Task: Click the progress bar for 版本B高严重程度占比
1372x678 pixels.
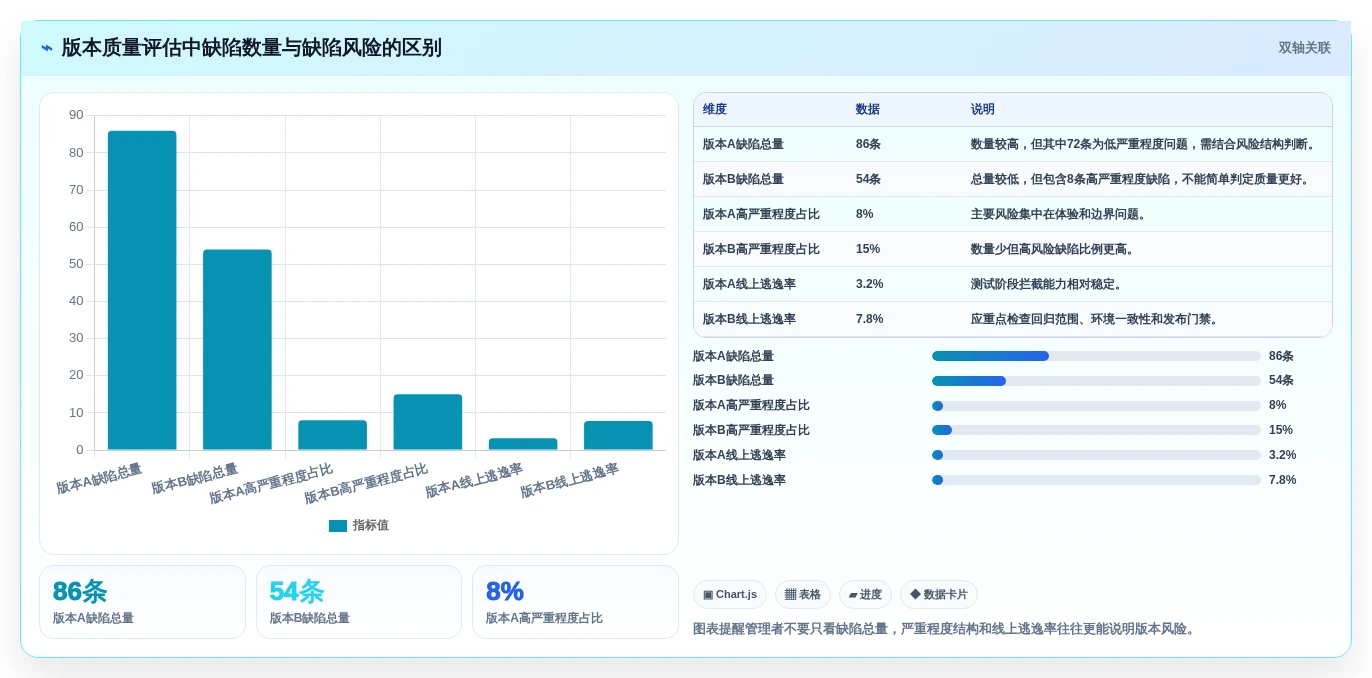Action: (1096, 430)
